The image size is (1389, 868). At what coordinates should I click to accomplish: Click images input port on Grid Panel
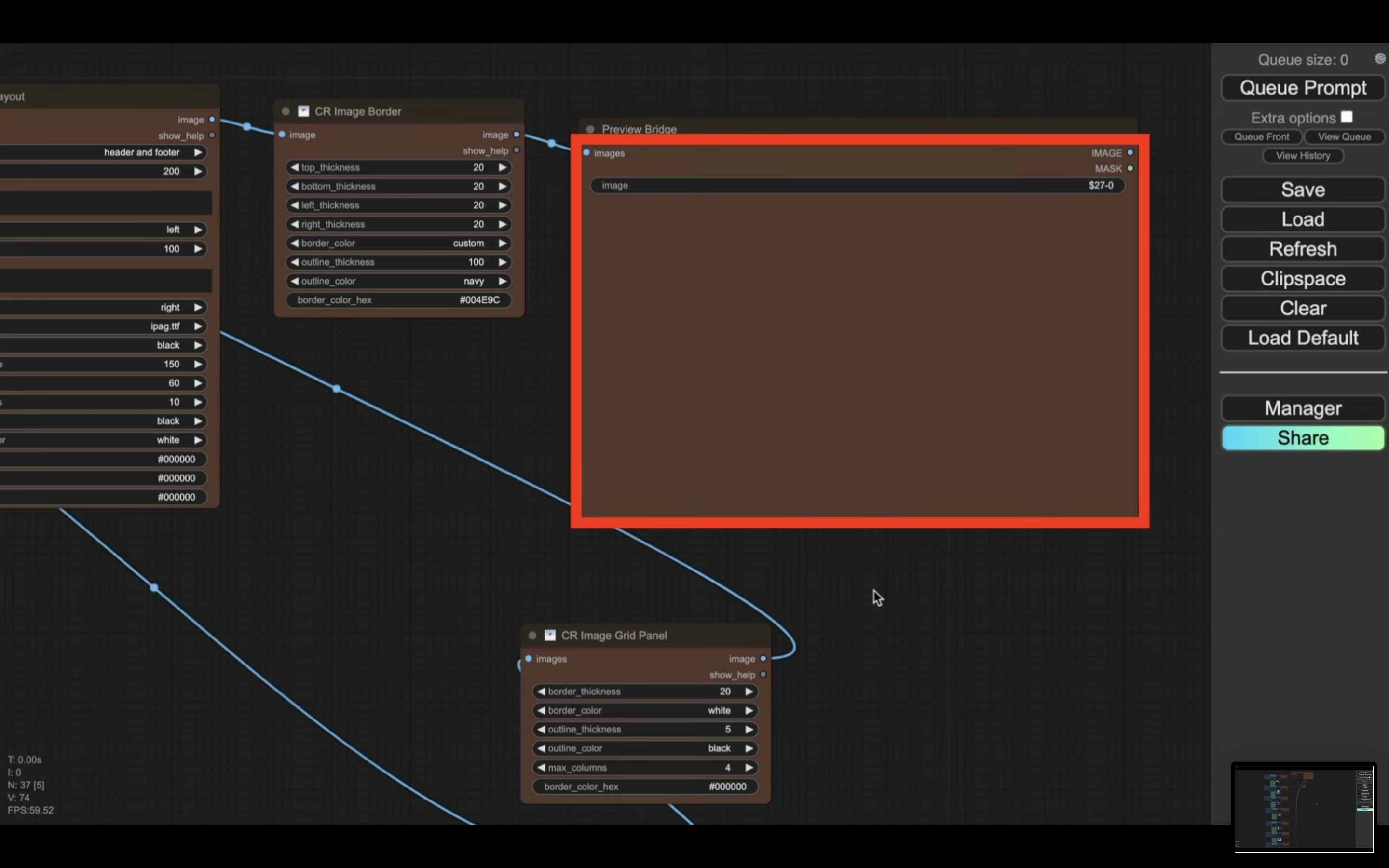(529, 658)
